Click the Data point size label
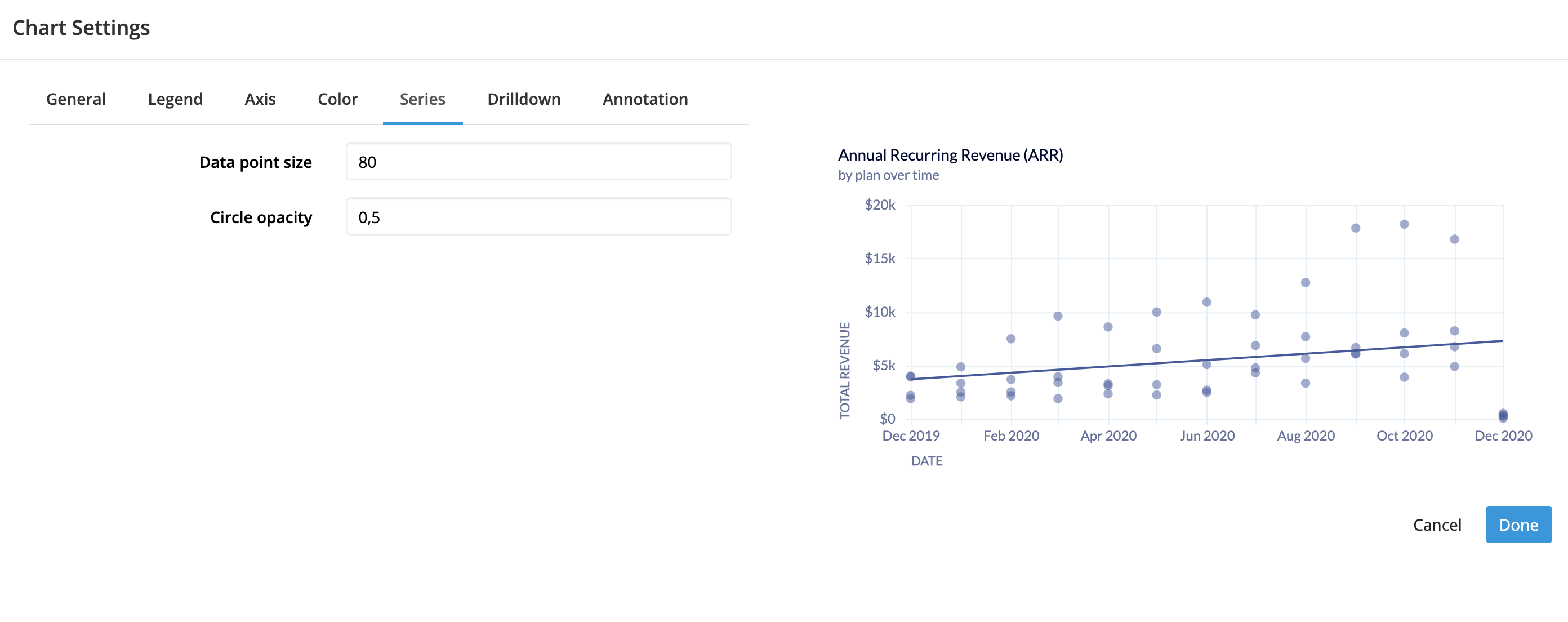The height and width of the screenshot is (622, 1568). coord(255,162)
